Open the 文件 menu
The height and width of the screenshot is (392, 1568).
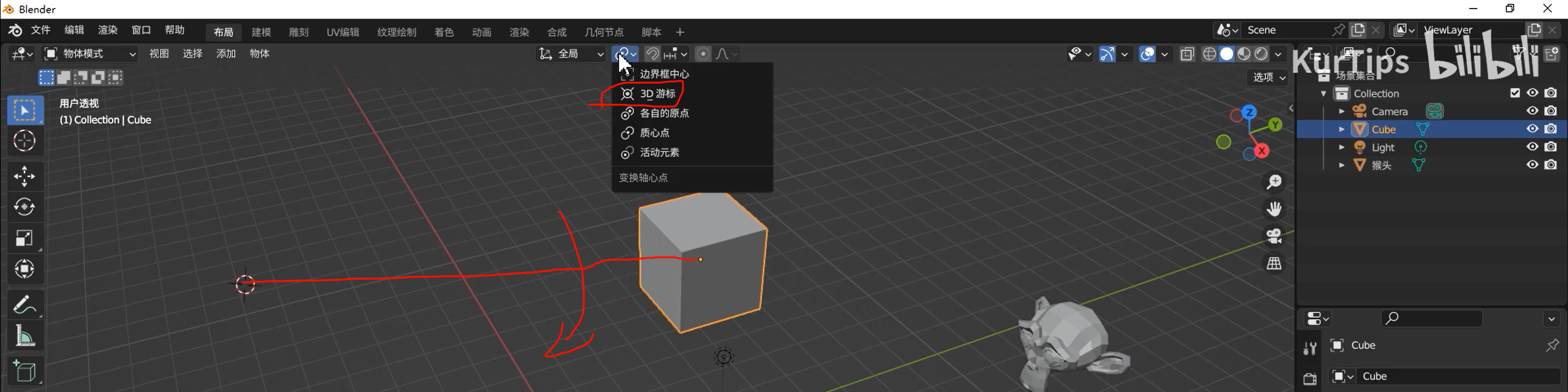(40, 30)
